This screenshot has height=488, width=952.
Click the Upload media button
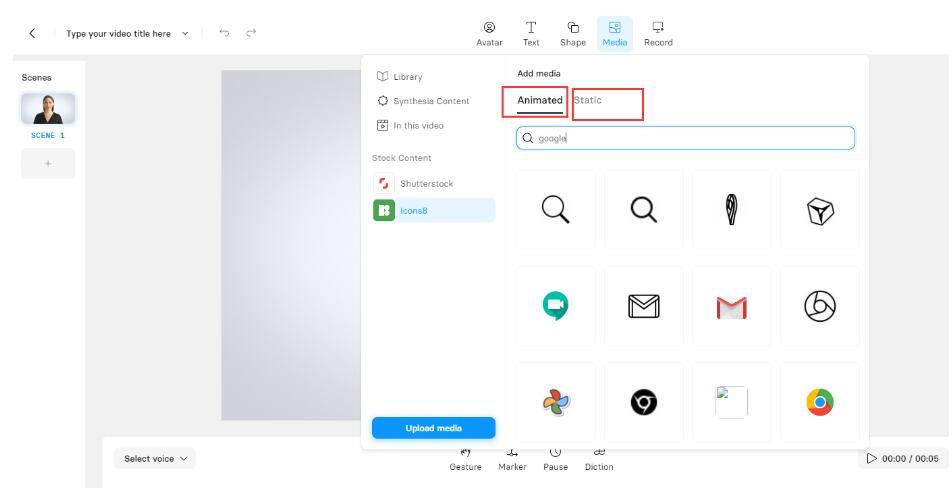(434, 428)
